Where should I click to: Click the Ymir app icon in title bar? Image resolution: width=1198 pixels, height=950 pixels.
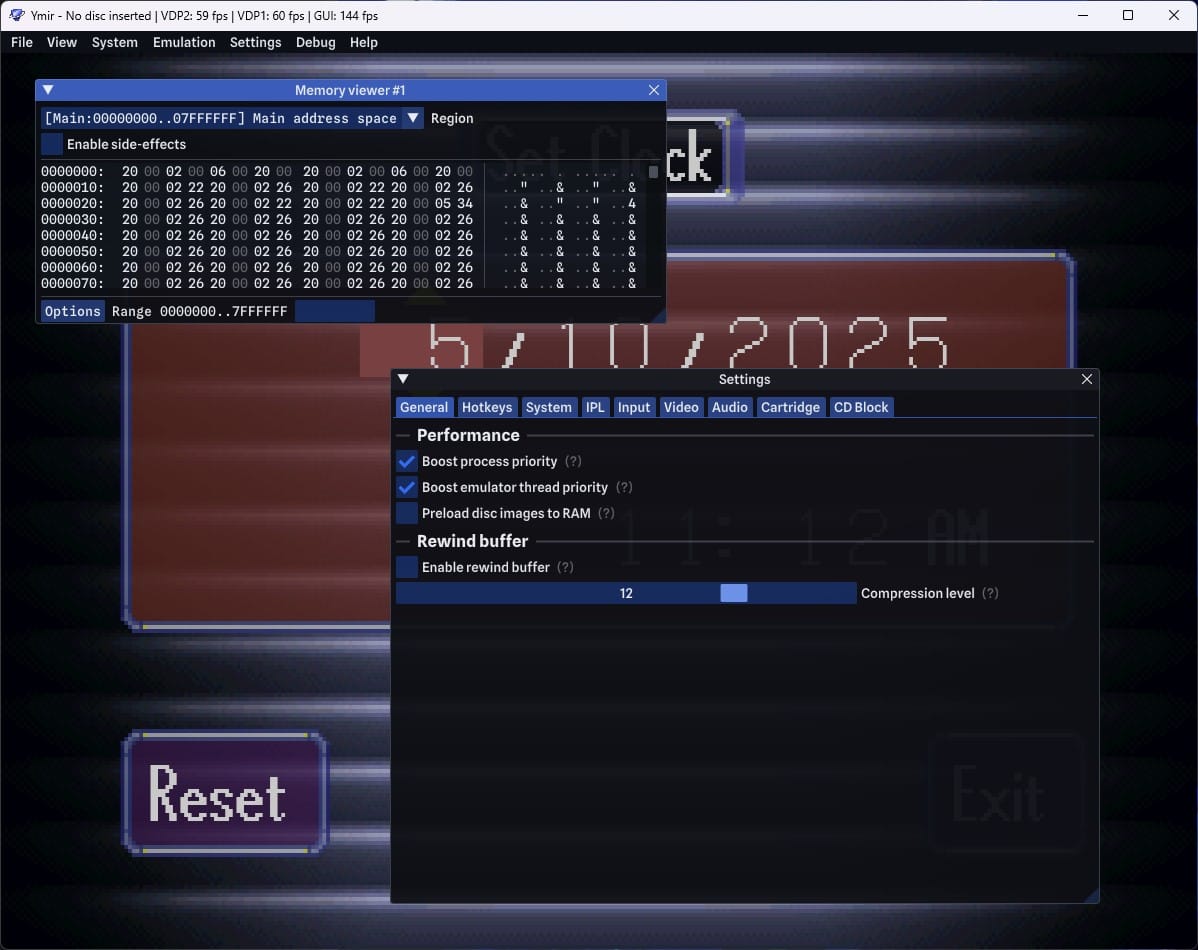point(16,15)
